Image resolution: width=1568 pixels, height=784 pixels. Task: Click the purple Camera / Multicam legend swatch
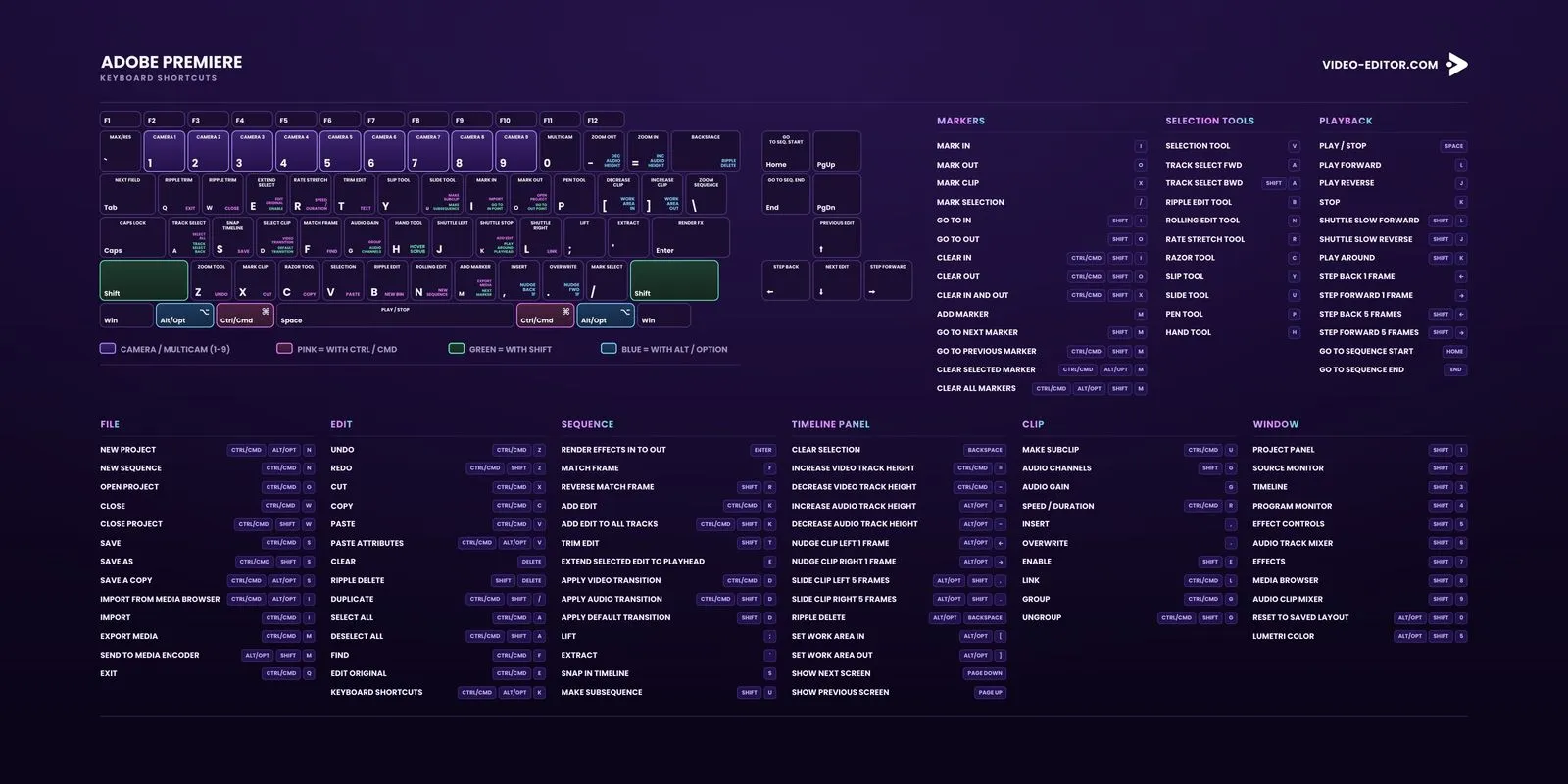click(108, 348)
